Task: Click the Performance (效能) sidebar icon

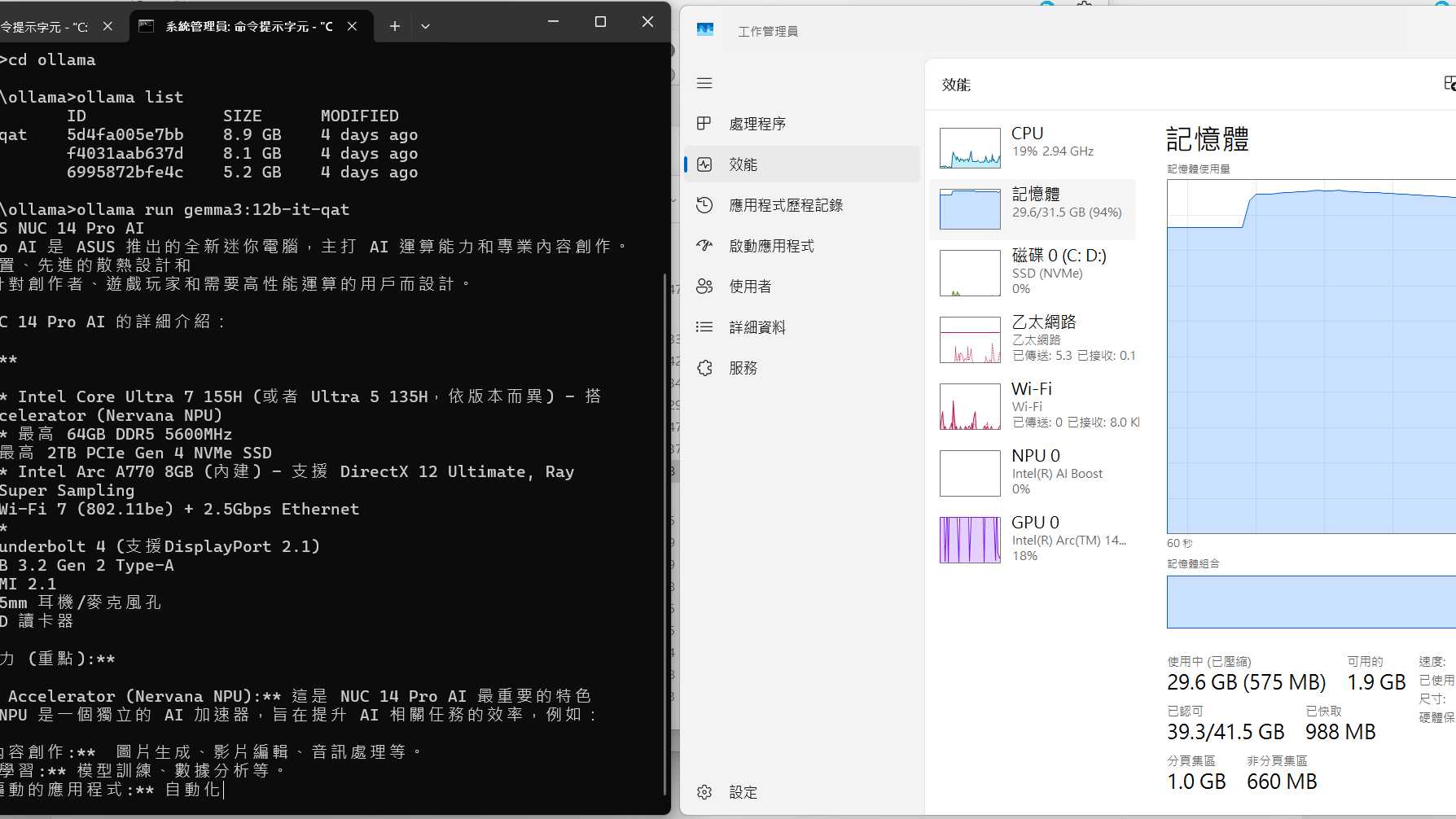Action: click(704, 164)
